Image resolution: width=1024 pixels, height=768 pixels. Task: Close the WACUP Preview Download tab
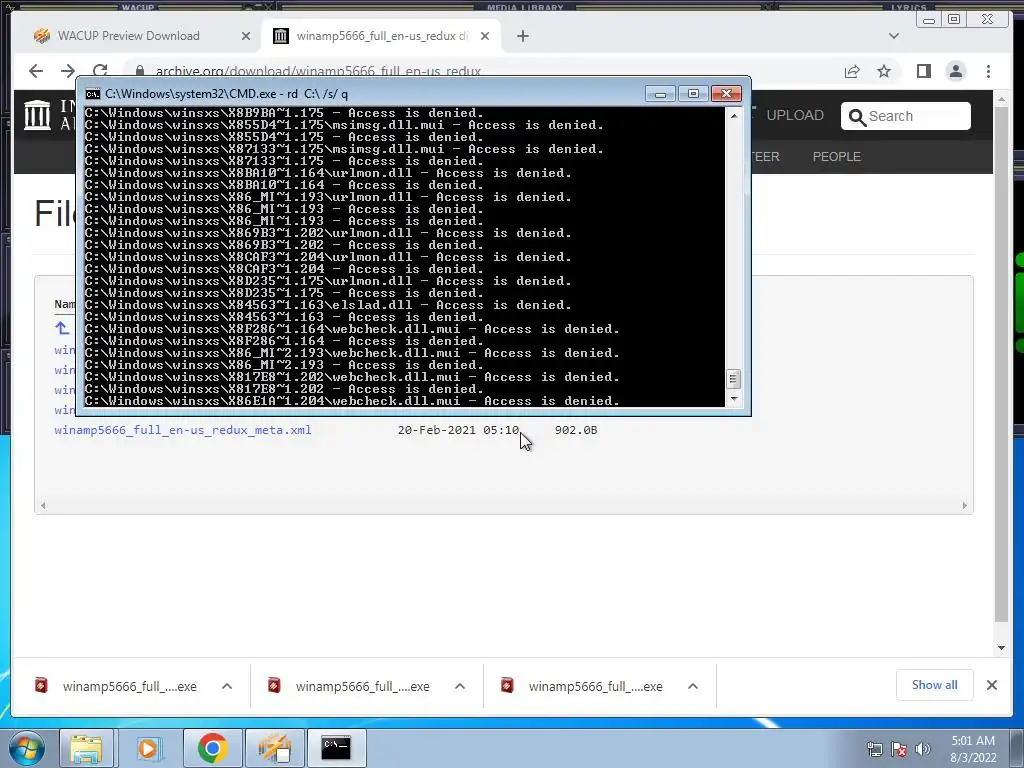246,36
